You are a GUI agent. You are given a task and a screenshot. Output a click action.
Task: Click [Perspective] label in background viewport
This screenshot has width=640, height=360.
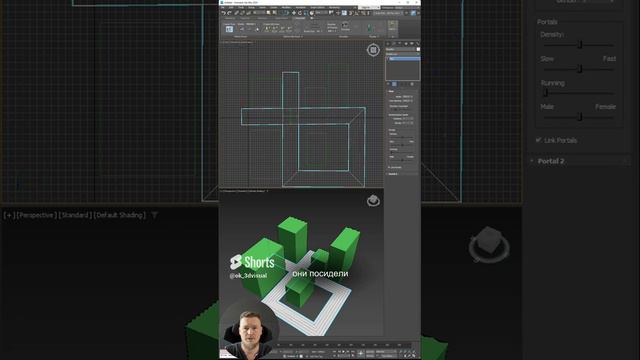(36, 215)
